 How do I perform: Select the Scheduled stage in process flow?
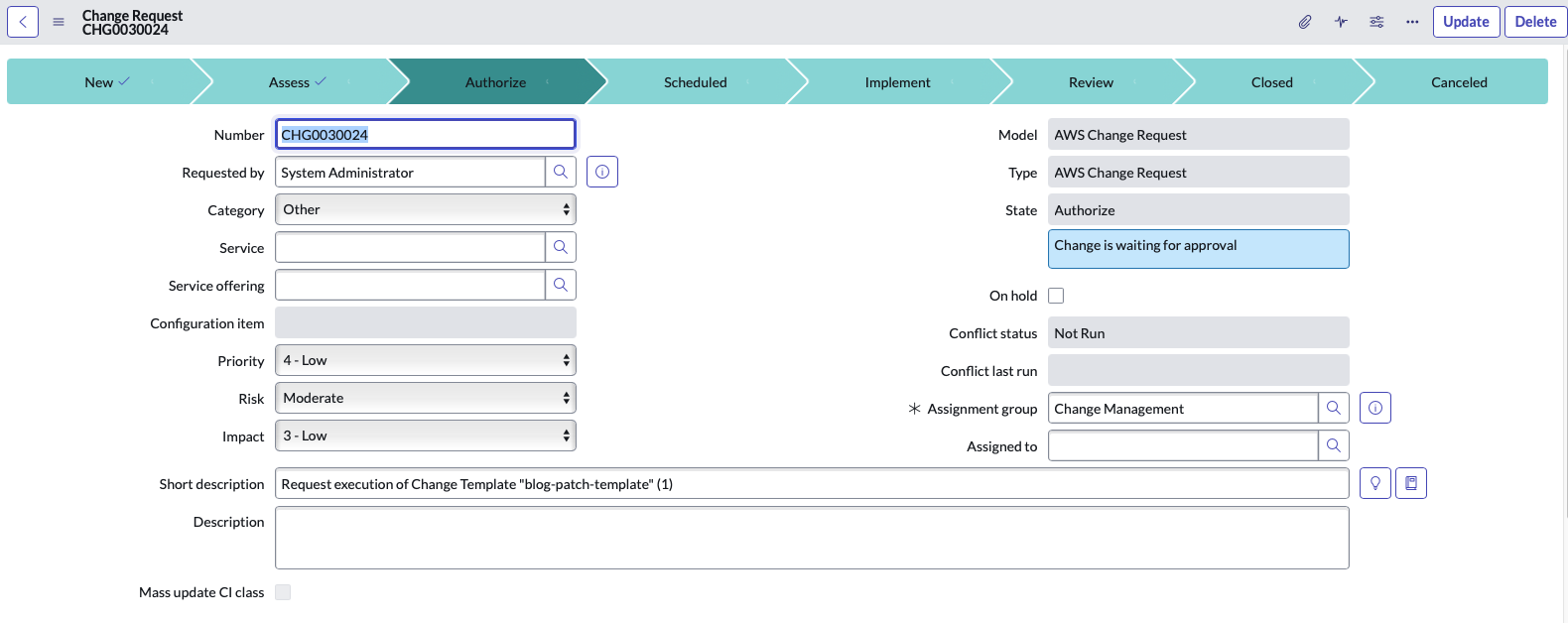pos(696,82)
